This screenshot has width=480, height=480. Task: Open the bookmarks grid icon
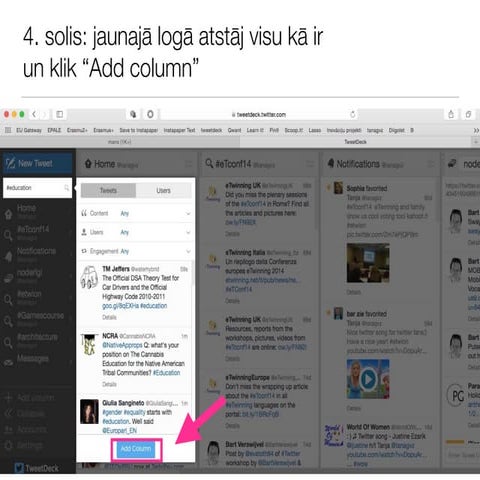coord(8,130)
